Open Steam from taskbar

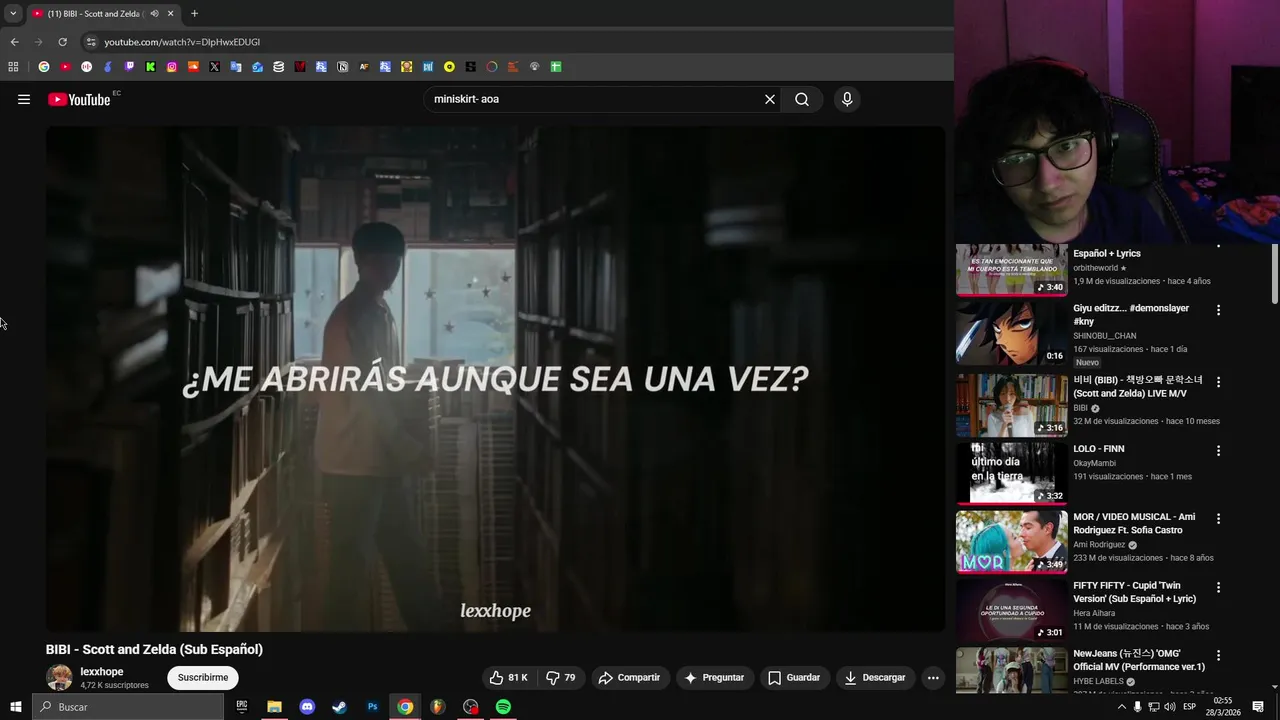click(339, 707)
